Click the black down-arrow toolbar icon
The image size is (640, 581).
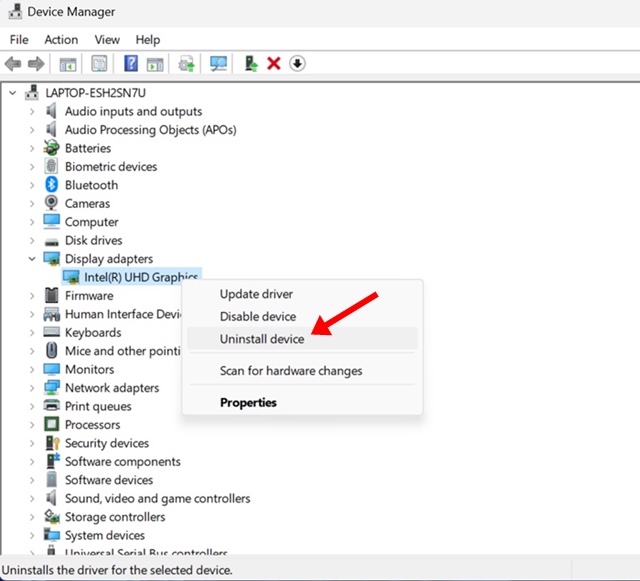[x=297, y=64]
